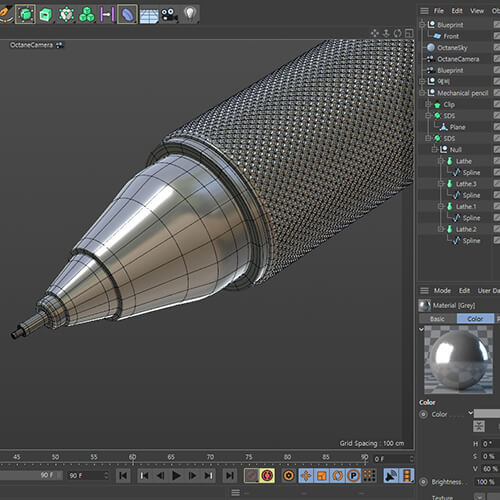Select the Subdivision Surface generator icon

coord(25,14)
